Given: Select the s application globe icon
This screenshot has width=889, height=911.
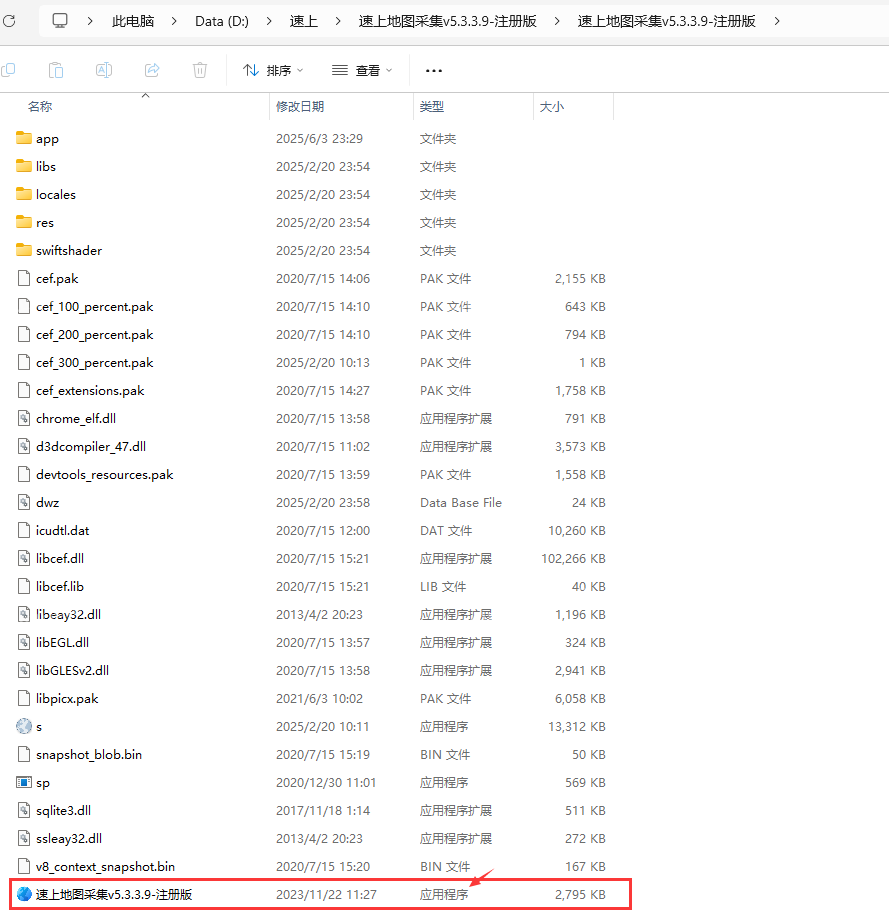Looking at the screenshot, I should [24, 726].
